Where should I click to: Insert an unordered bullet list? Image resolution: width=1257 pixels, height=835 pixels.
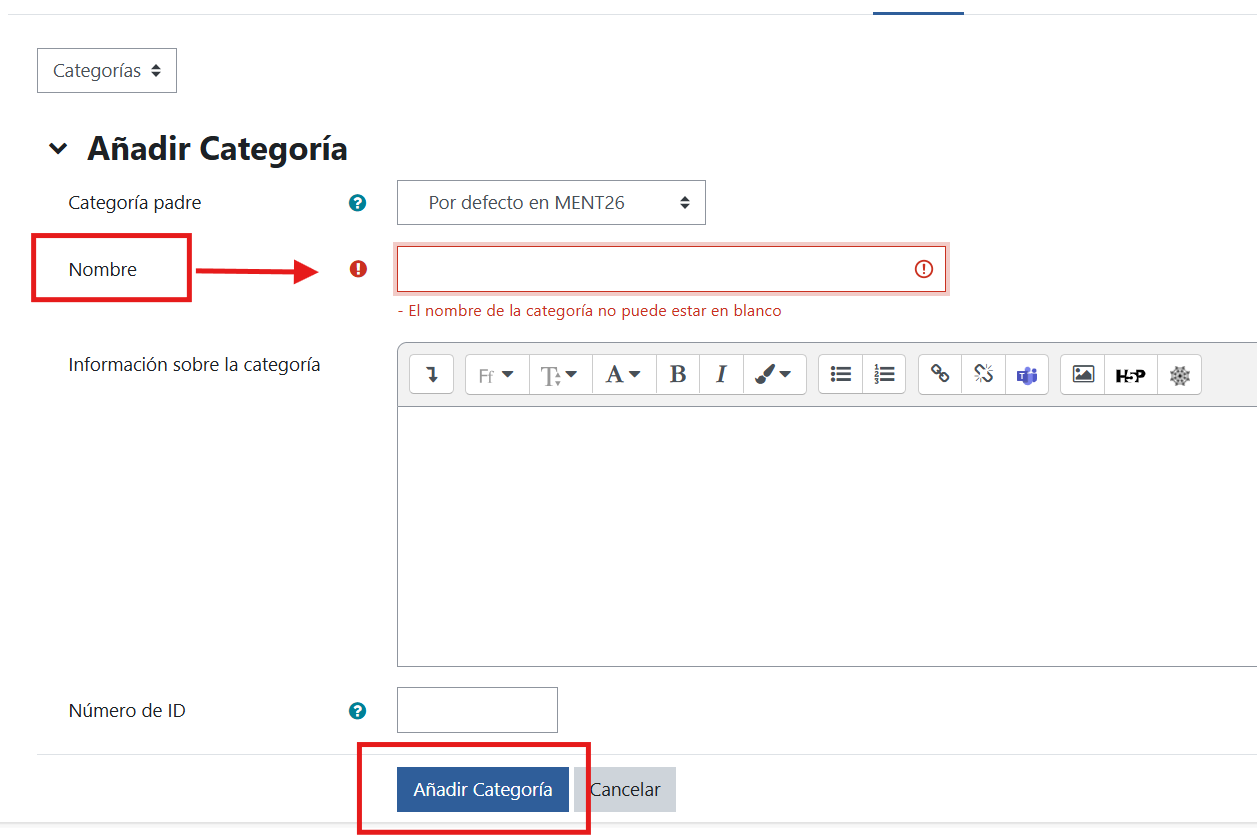pos(841,375)
